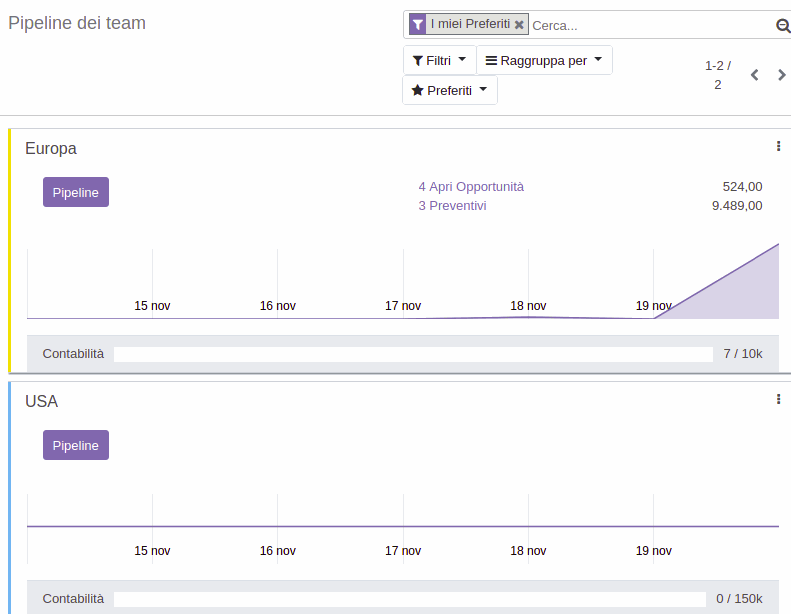Viewport: 791px width, 614px height.
Task: Open the Preferiti dropdown
Action: pos(449,90)
